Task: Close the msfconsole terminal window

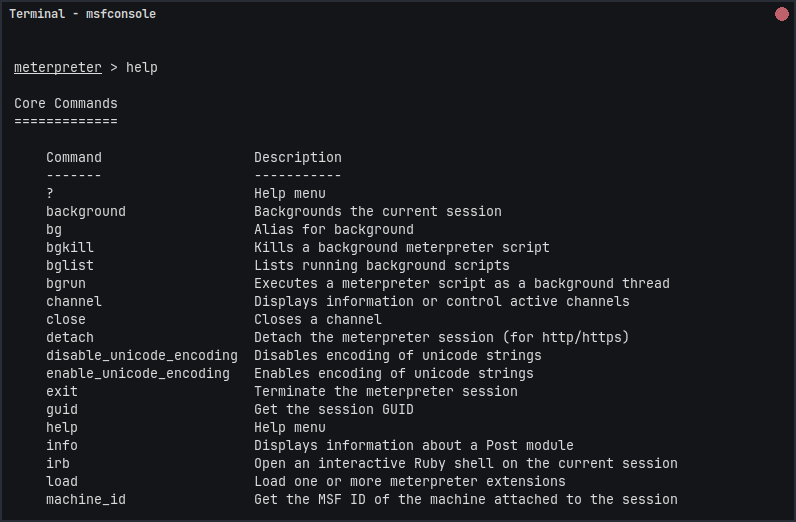Action: tap(781, 14)
